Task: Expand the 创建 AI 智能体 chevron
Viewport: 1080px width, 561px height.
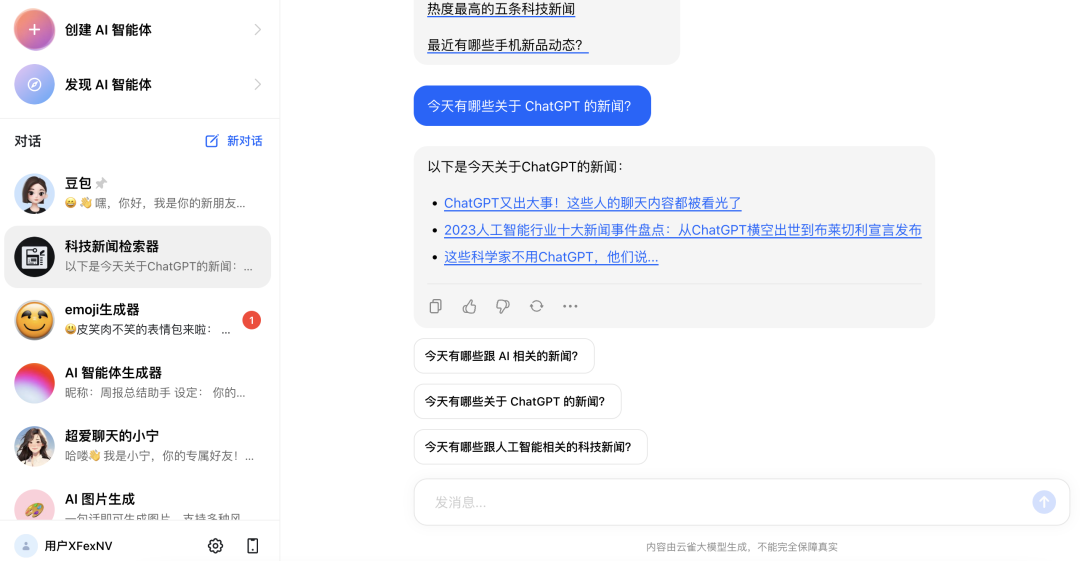Action: pos(258,30)
